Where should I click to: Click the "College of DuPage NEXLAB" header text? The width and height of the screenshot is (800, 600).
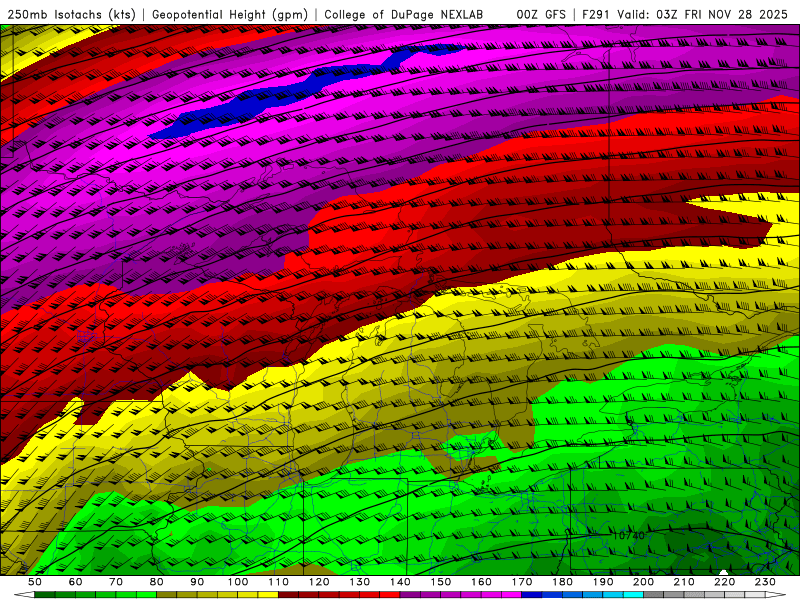tap(404, 15)
